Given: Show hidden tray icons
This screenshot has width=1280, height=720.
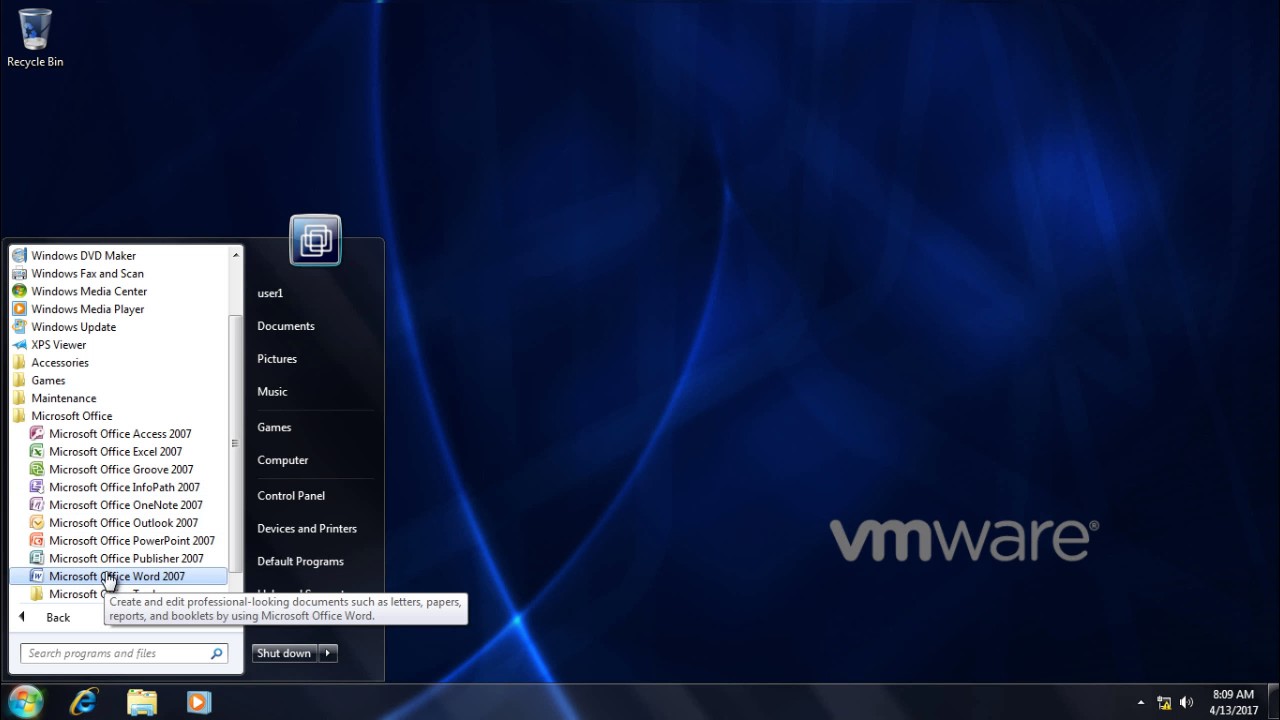Looking at the screenshot, I should tap(1141, 703).
